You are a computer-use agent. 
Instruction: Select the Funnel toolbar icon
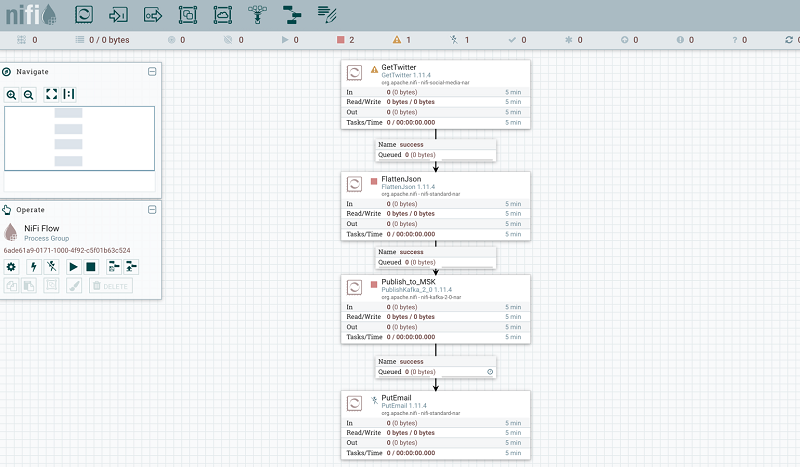point(257,15)
